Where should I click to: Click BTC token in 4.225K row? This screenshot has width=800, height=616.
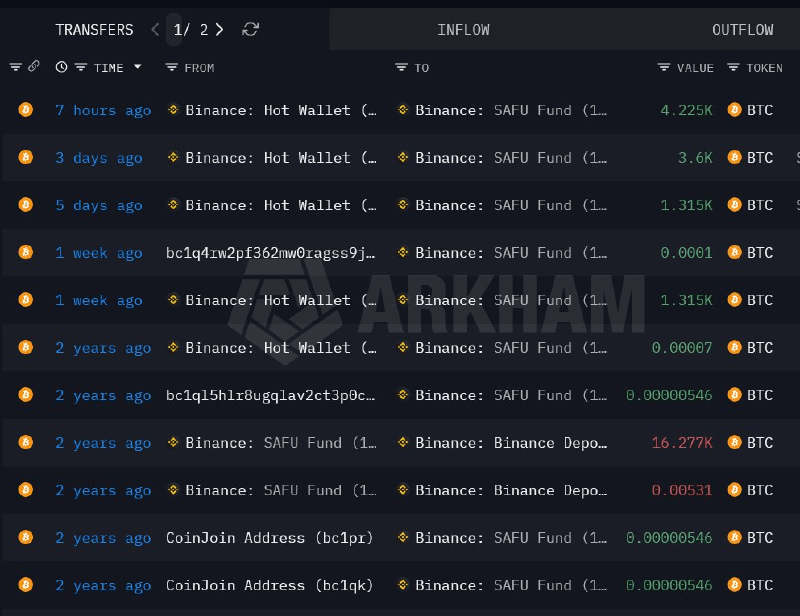coord(760,110)
